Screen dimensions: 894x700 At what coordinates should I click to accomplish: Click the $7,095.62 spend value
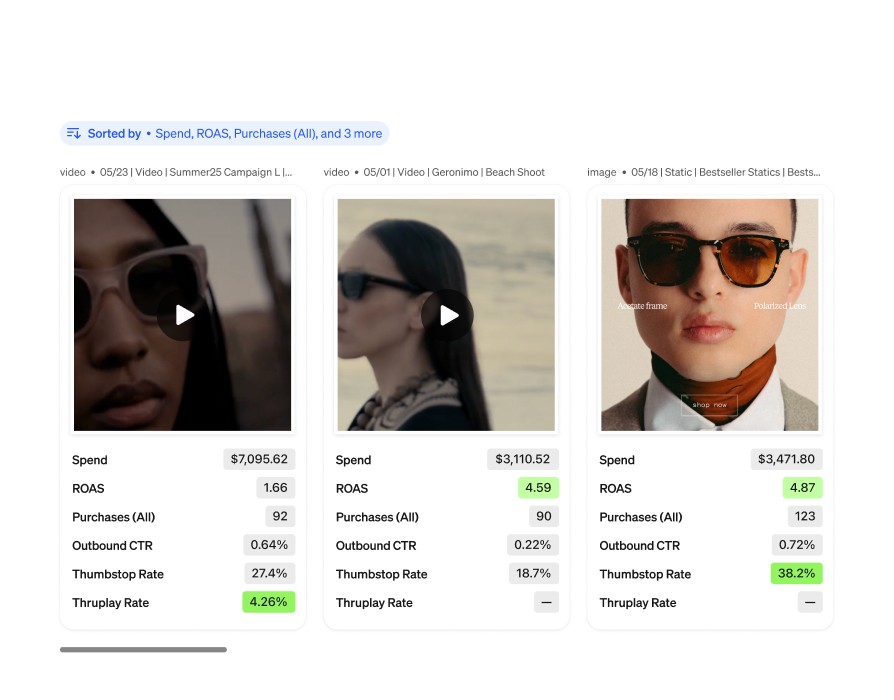[x=259, y=459]
